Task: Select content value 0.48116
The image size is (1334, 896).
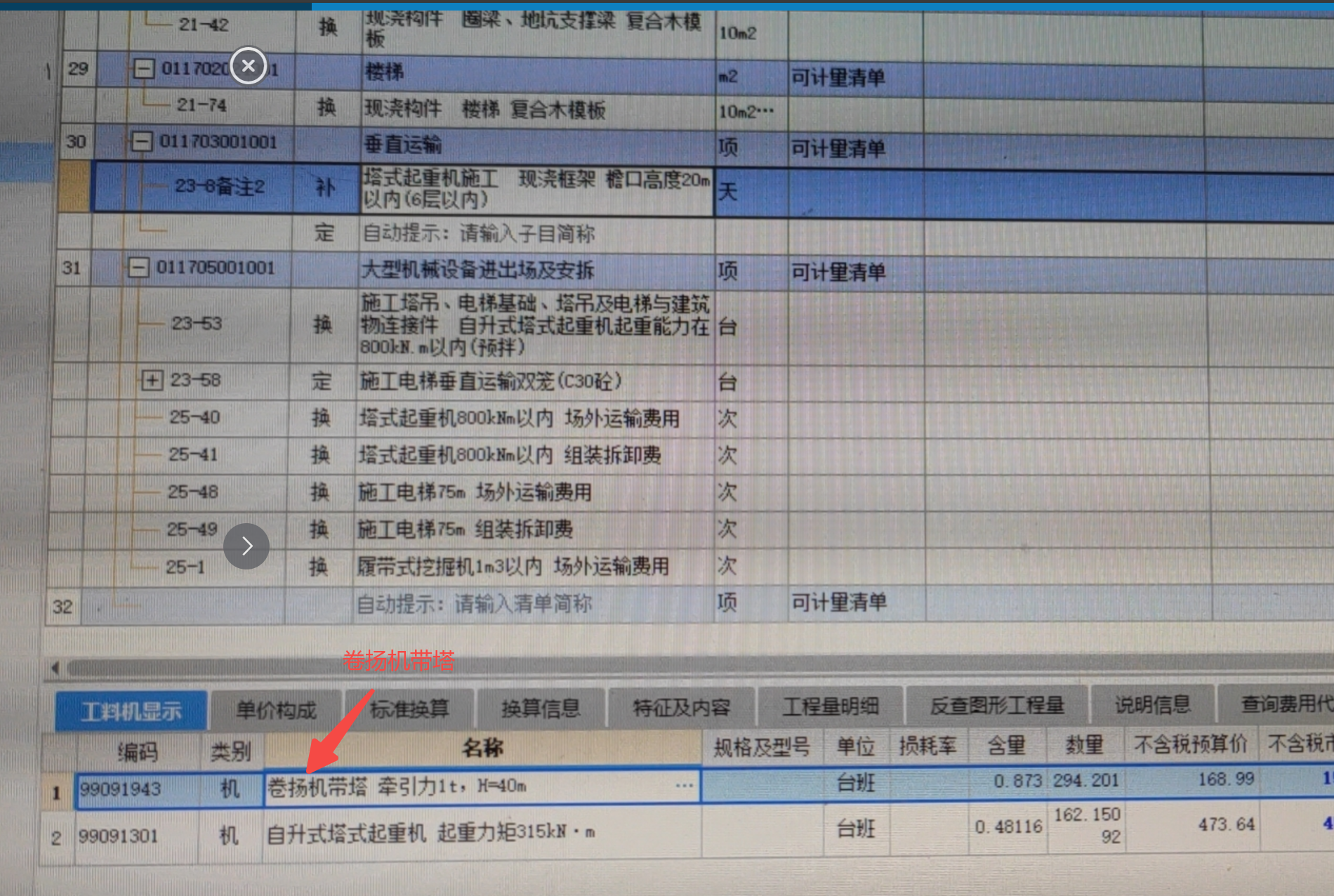Action: 1008,826
